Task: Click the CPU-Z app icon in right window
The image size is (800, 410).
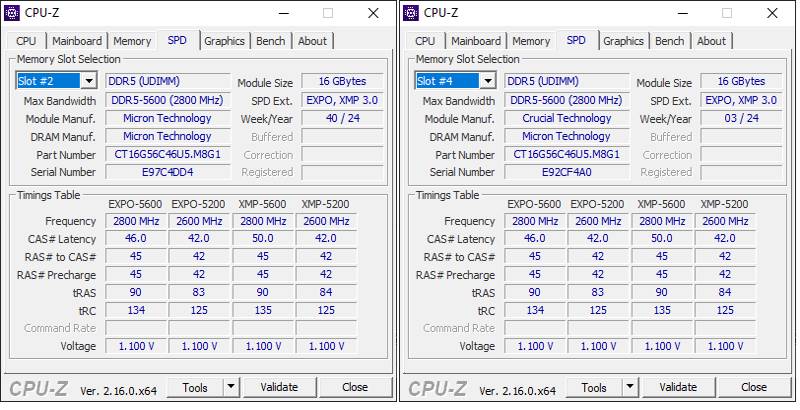Action: coord(411,13)
